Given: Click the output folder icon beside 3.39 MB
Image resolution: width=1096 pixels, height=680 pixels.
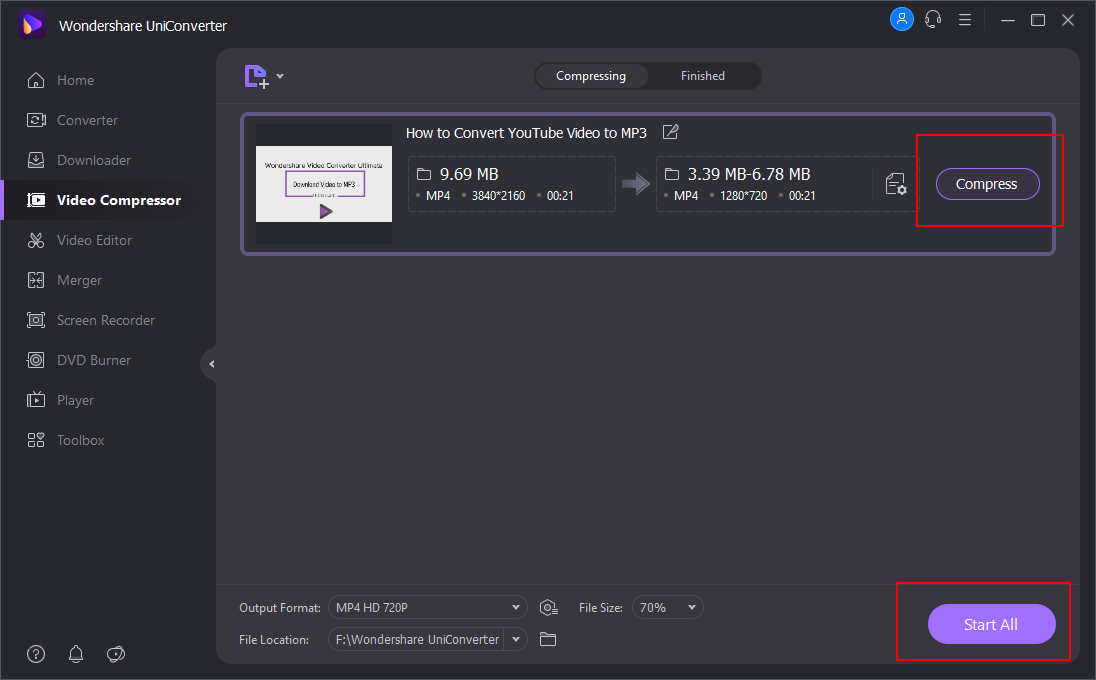Looking at the screenshot, I should [x=672, y=173].
